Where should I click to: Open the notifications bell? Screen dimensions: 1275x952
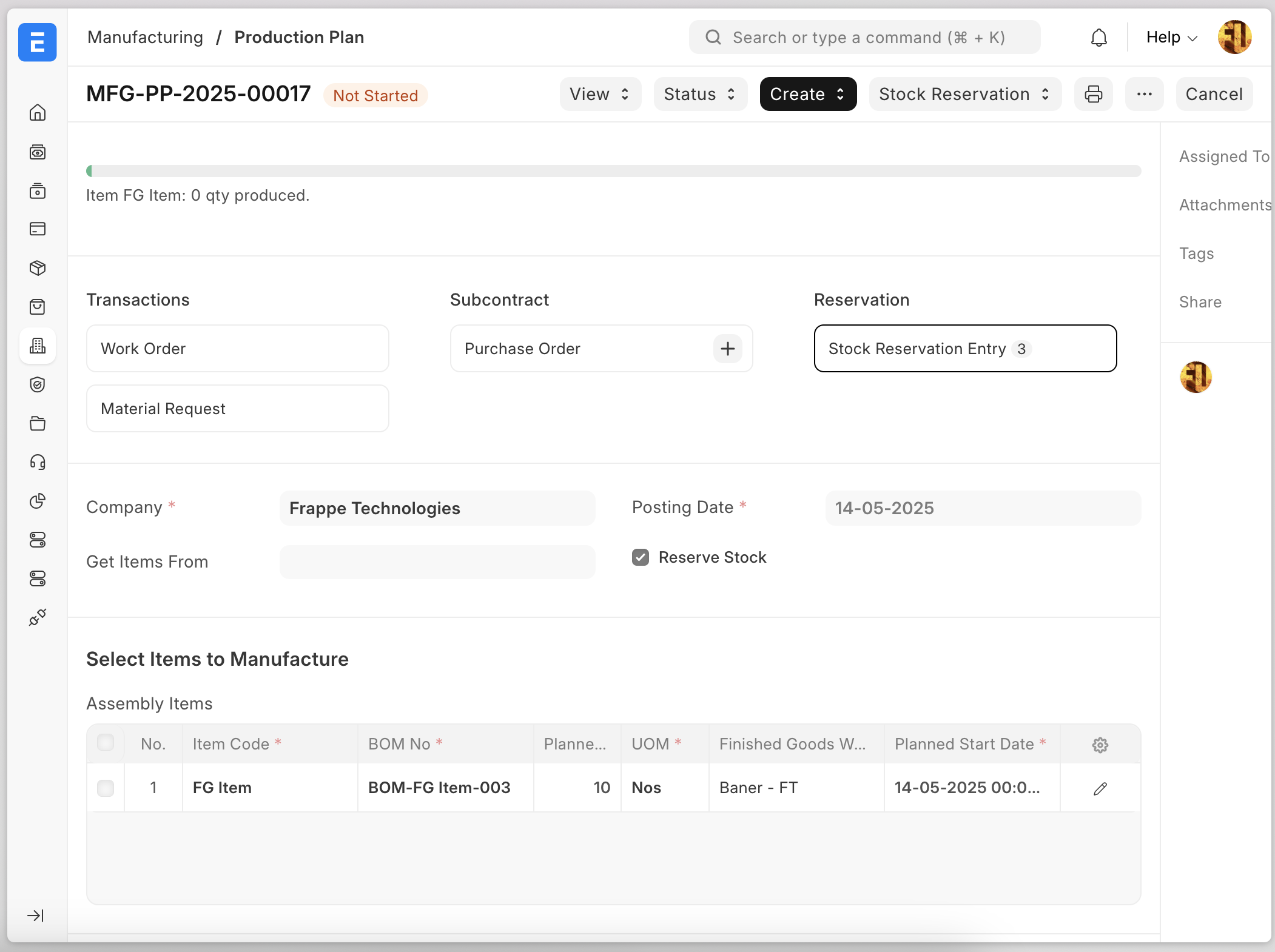pos(1098,38)
